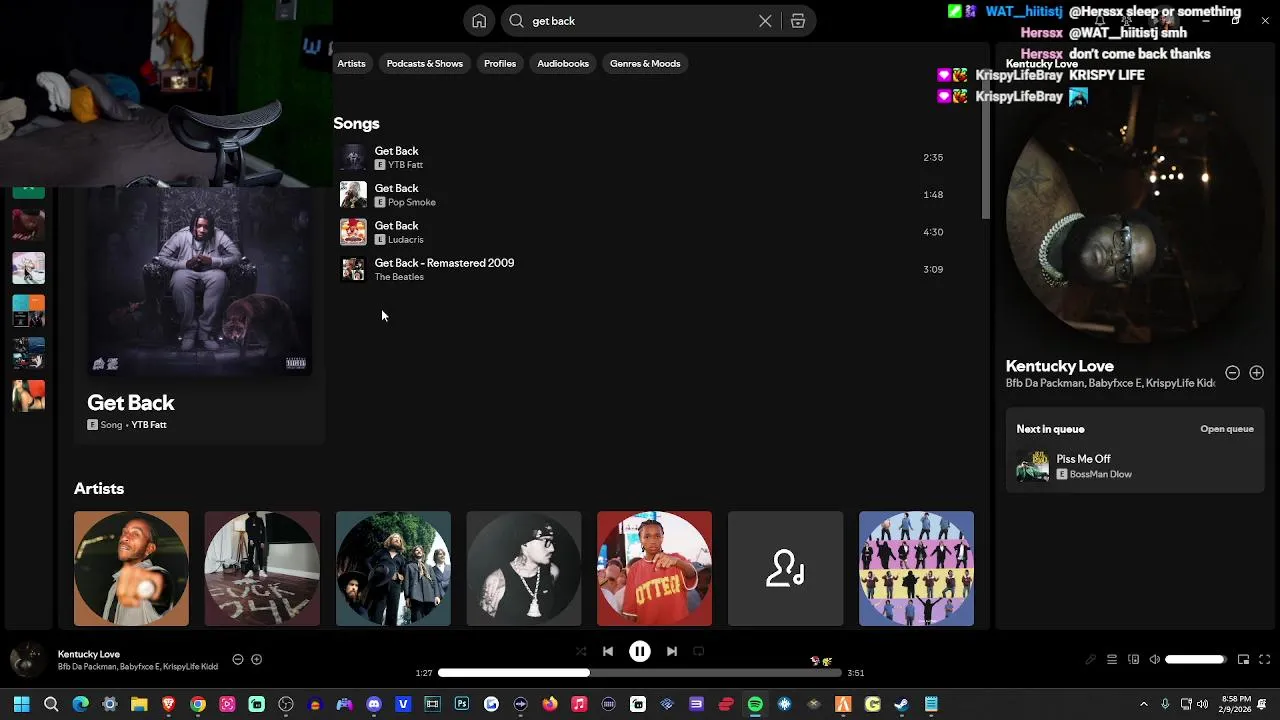Open the green library item in sidebar

[28, 190]
